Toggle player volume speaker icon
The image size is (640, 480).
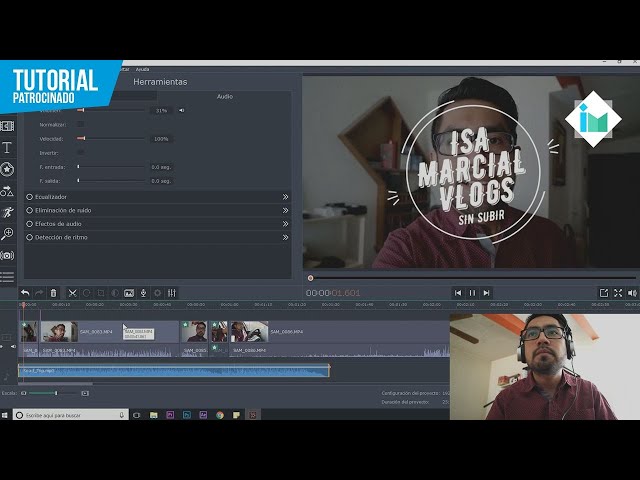632,293
